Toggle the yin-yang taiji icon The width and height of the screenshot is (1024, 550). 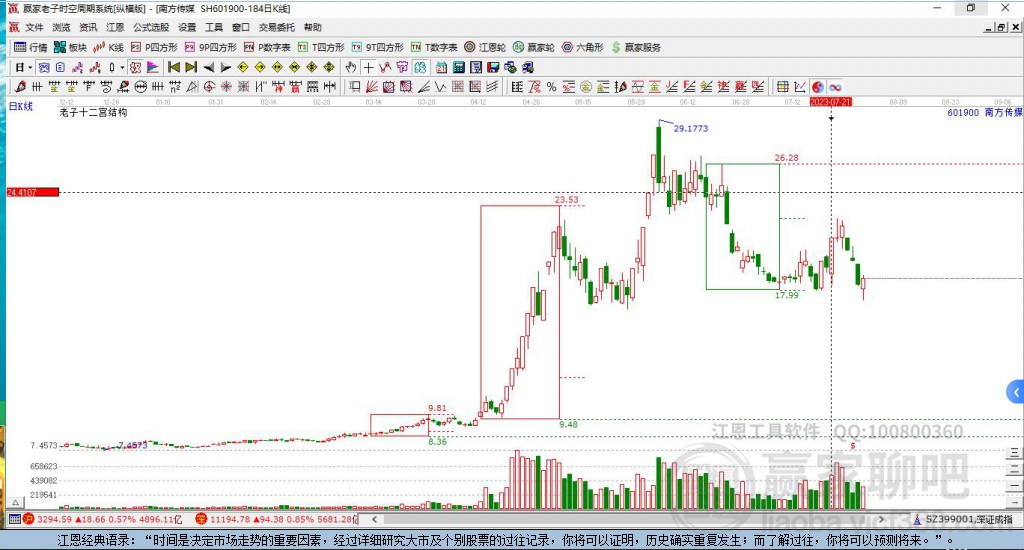point(818,87)
